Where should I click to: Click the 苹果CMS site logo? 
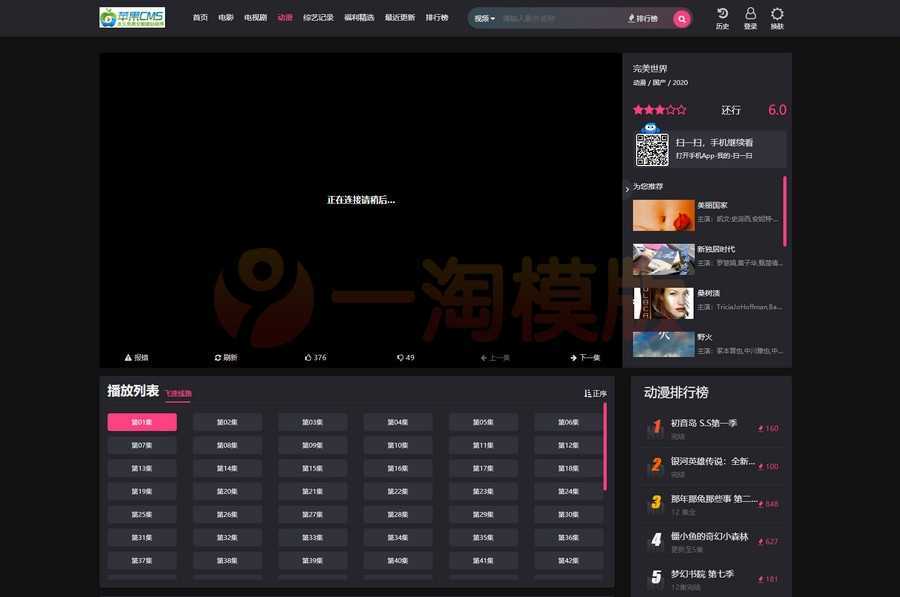click(x=132, y=18)
